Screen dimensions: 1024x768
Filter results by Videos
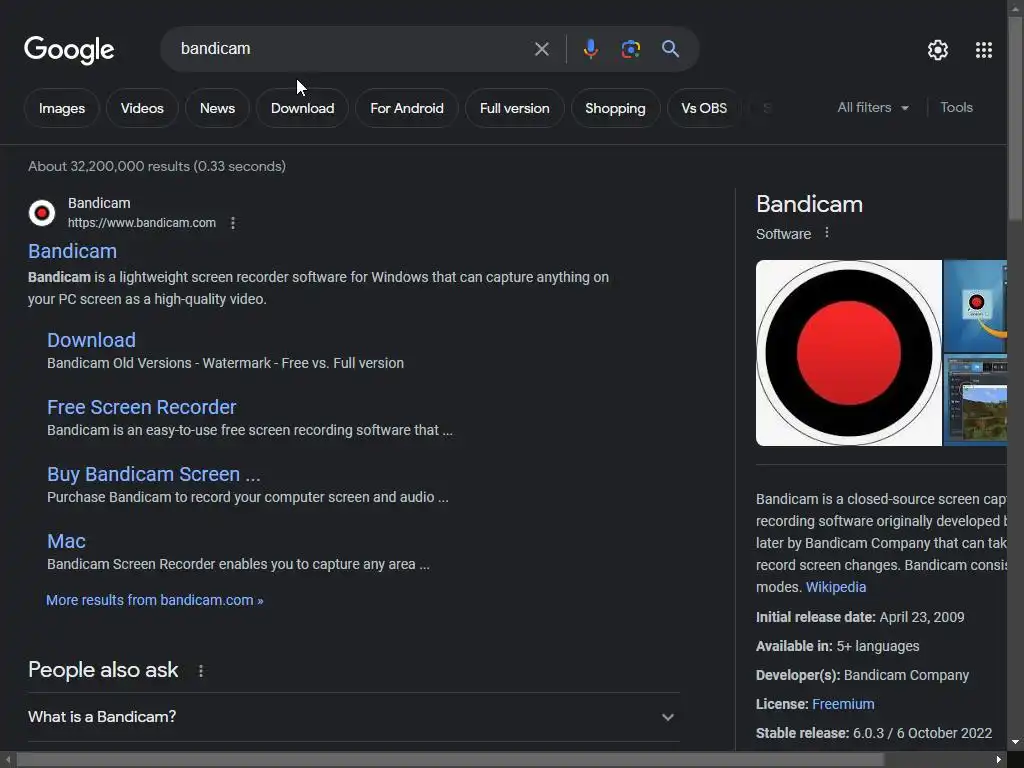click(142, 108)
